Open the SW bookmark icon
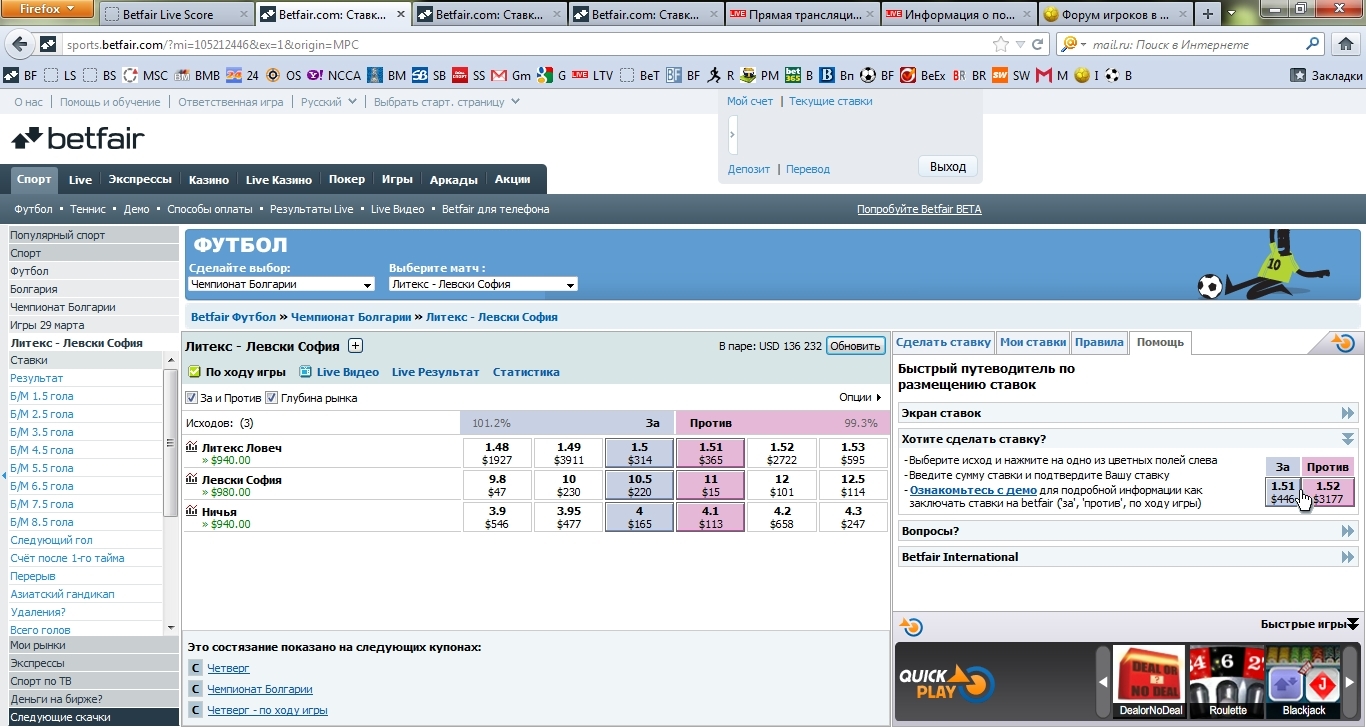Image resolution: width=1366 pixels, height=728 pixels. pos(999,75)
